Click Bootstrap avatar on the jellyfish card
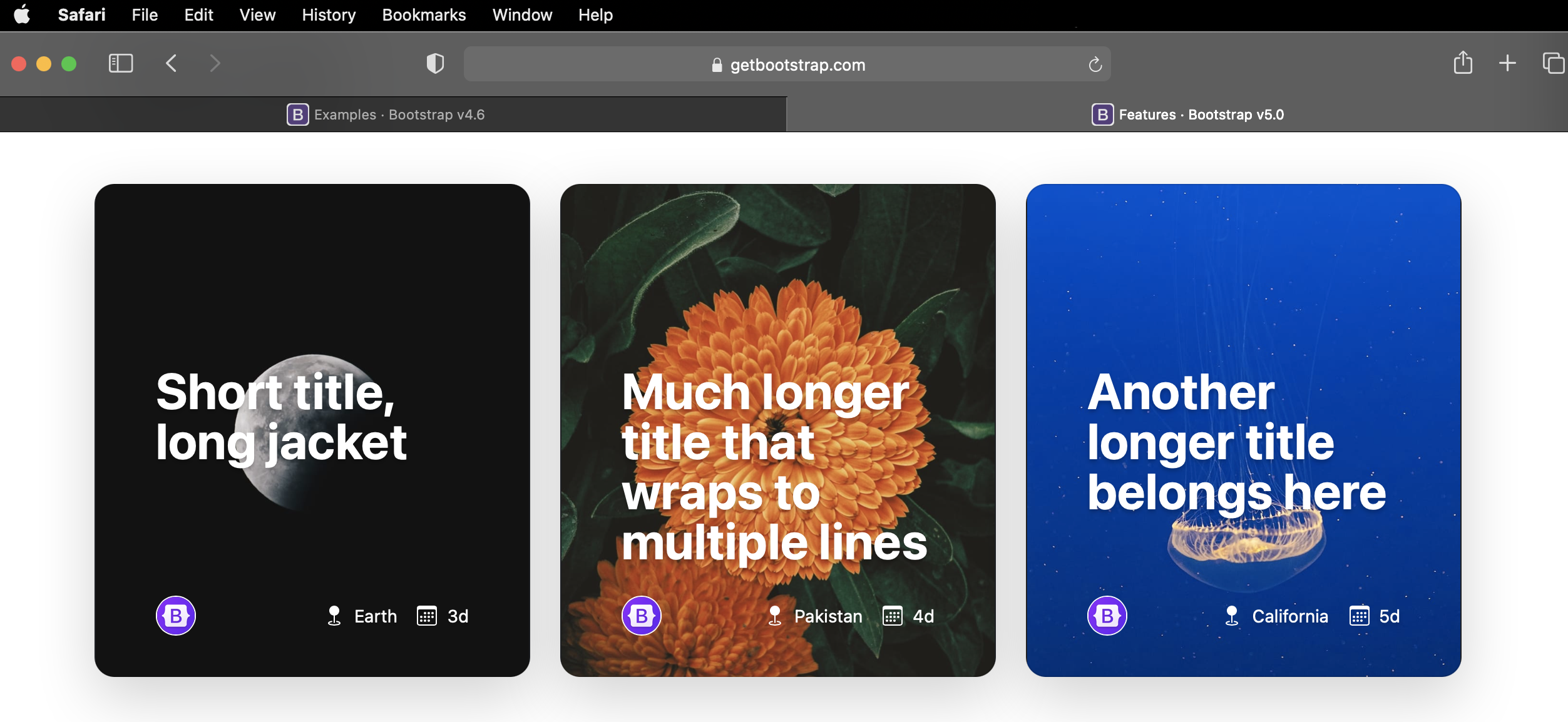Viewport: 1568px width, 722px height. [1107, 616]
